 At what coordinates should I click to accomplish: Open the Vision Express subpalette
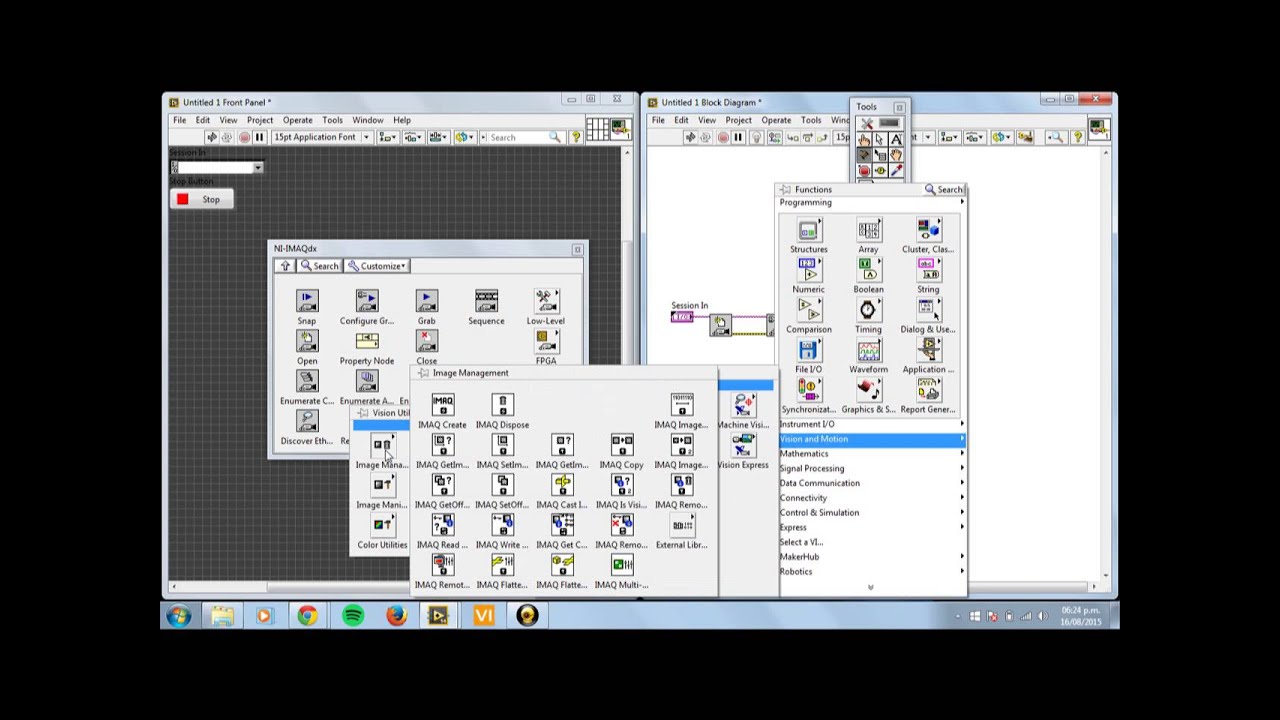pyautogui.click(x=743, y=445)
